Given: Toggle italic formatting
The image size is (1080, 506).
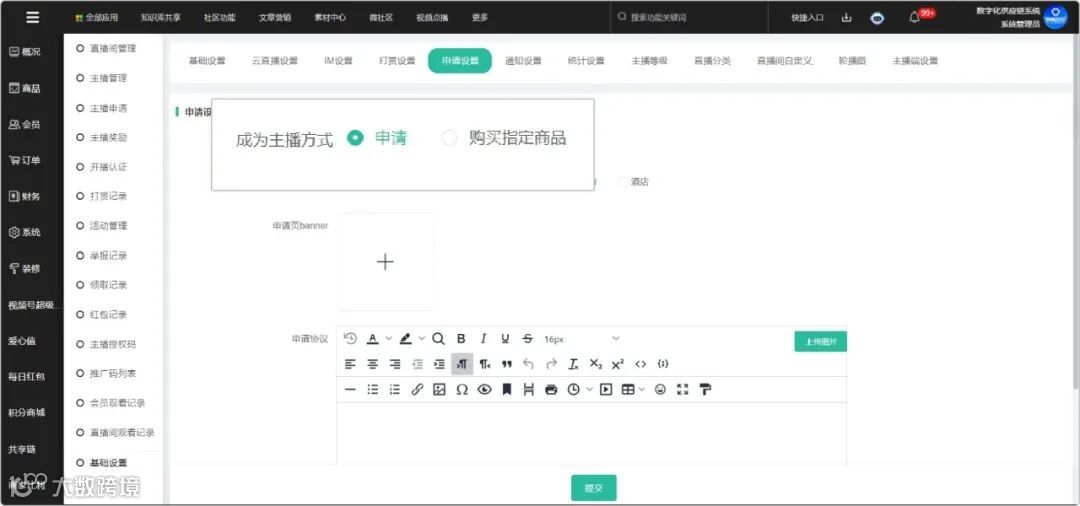Looking at the screenshot, I should click(484, 339).
